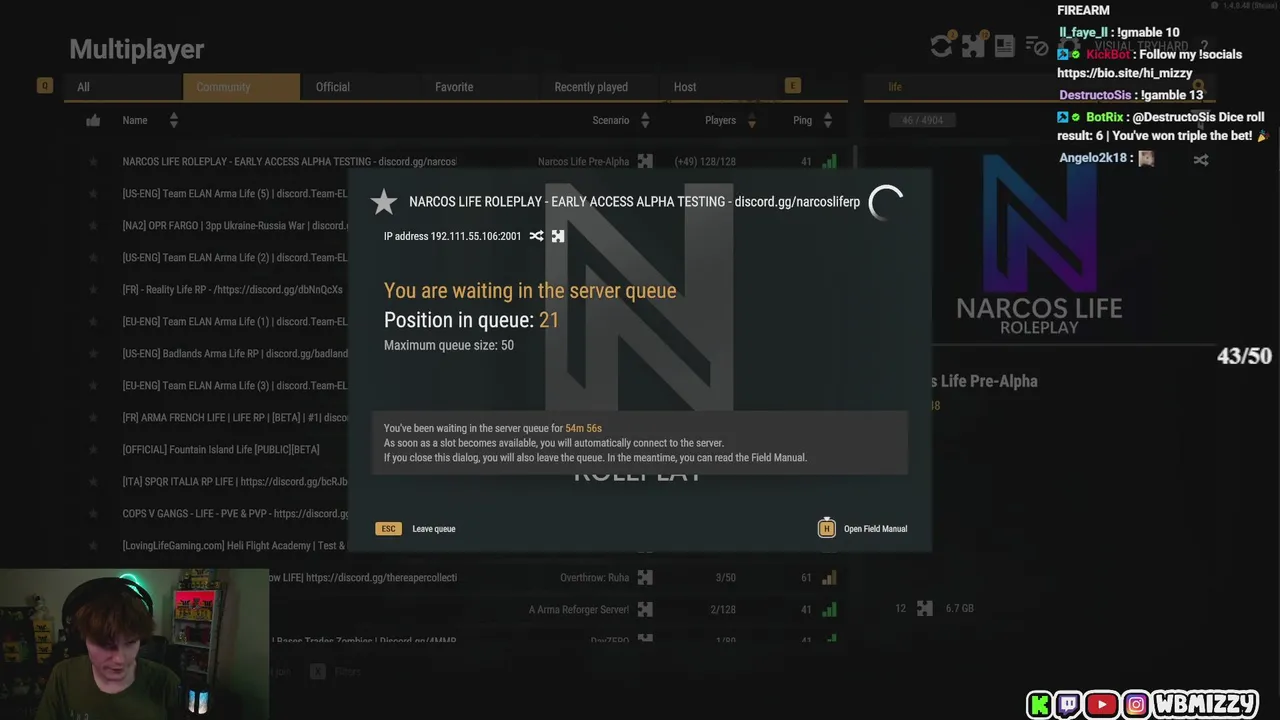Open the news page icon in the top toolbar

pyautogui.click(x=1005, y=46)
